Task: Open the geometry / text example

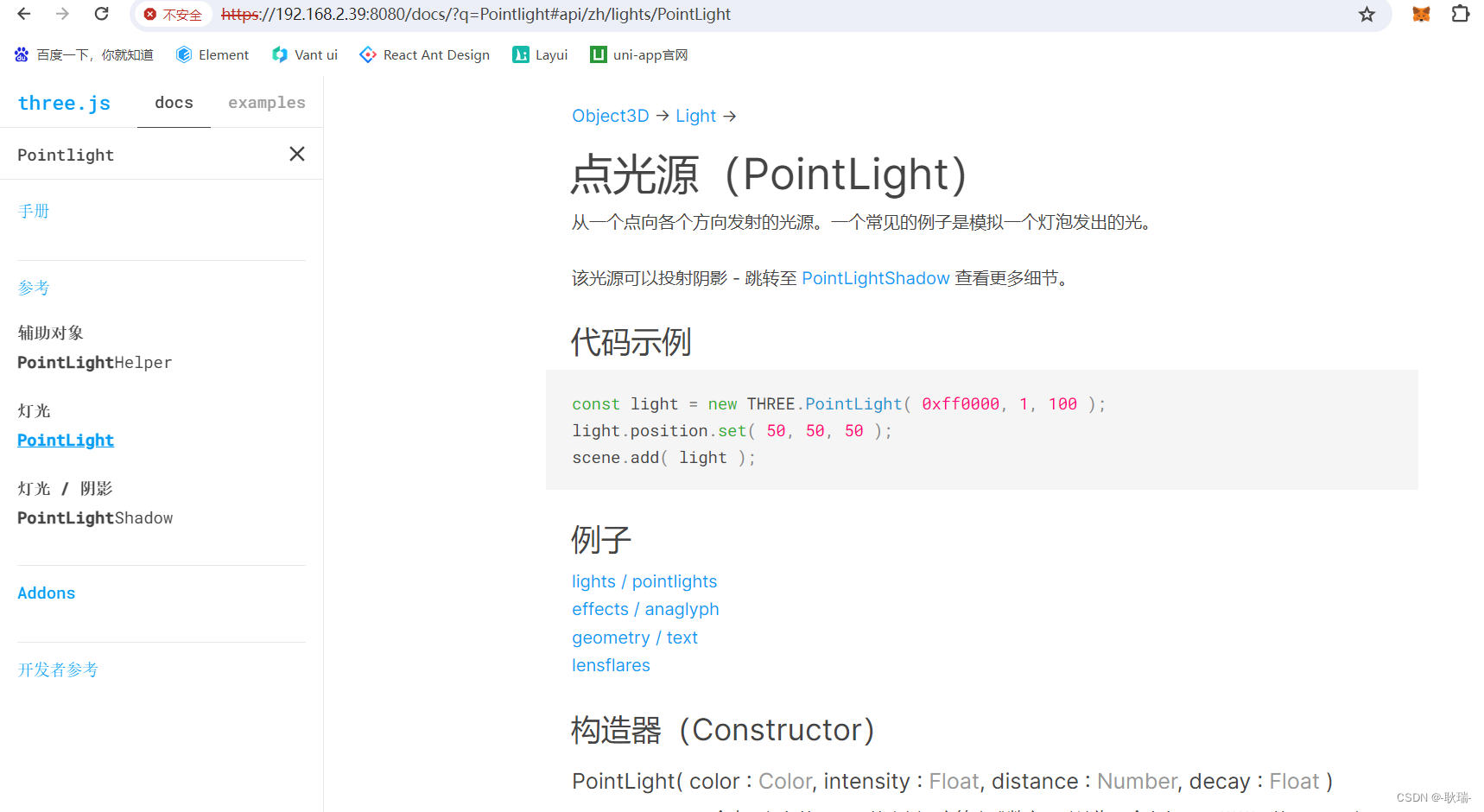Action: [x=635, y=638]
